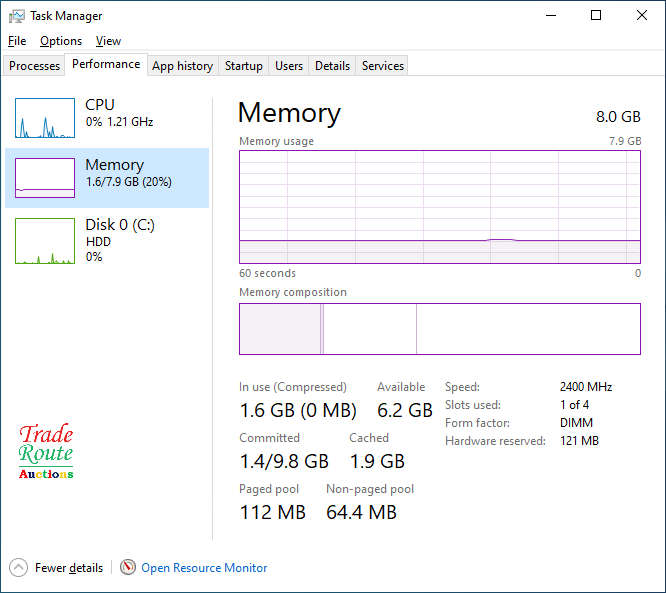The image size is (666, 593).
Task: Click the Resource Monitor gauge icon
Action: pyautogui.click(x=128, y=568)
